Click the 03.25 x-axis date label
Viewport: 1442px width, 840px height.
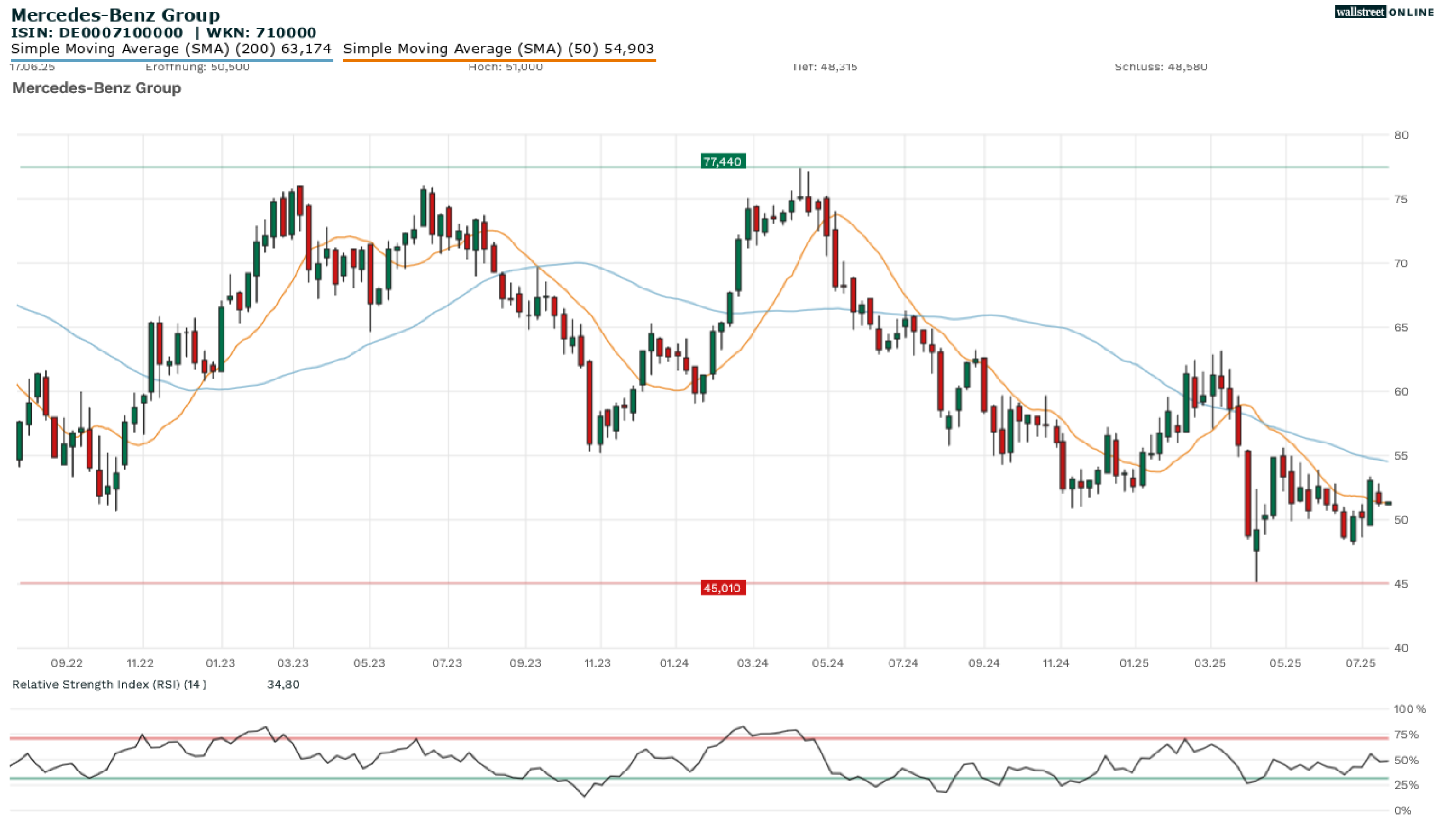(1210, 663)
